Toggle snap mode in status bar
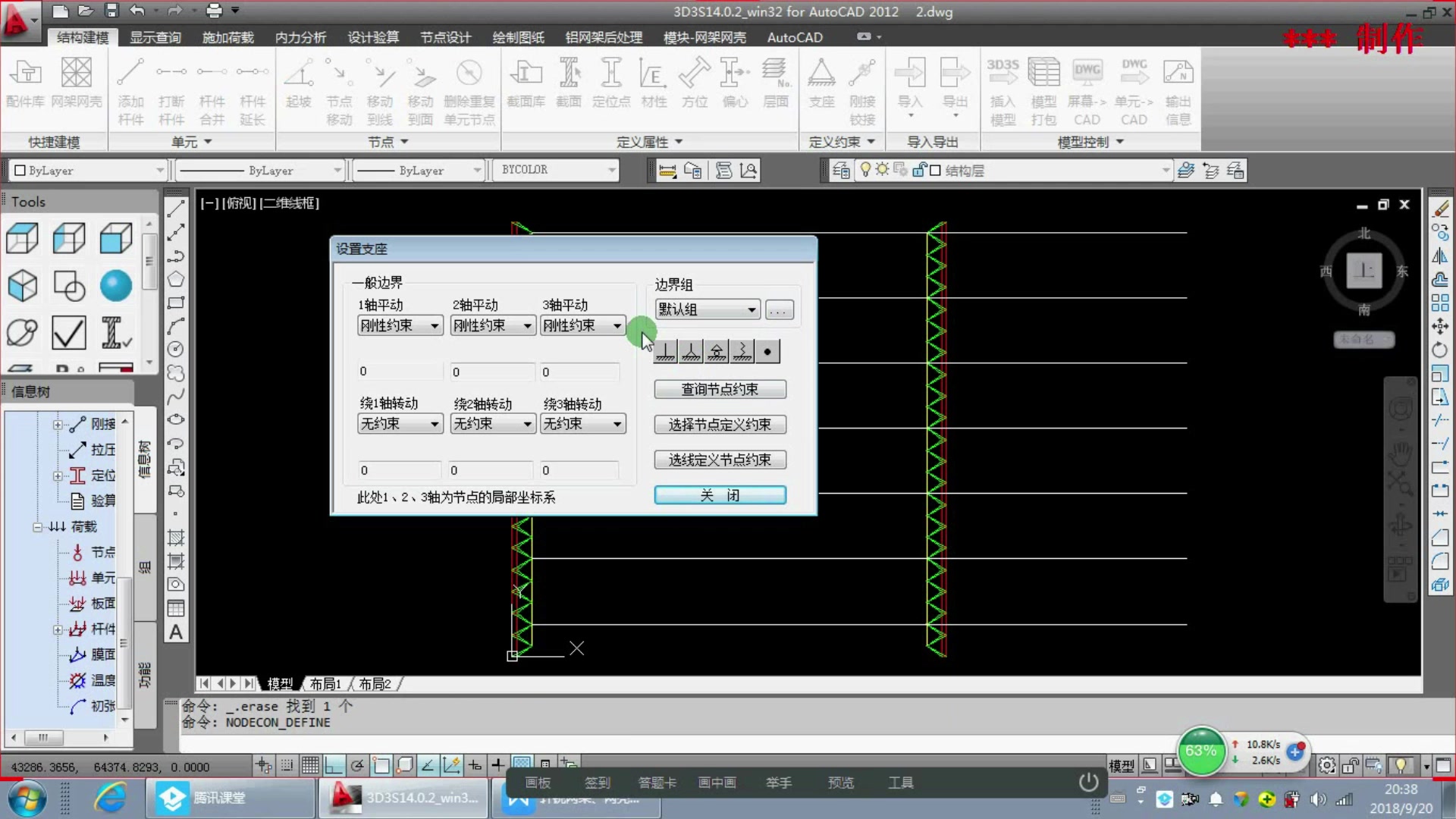 287,765
